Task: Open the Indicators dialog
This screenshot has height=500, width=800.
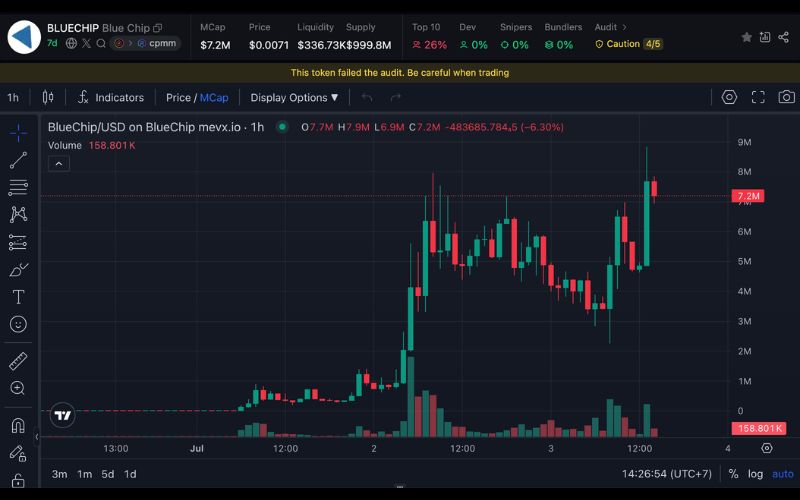Action: click(111, 97)
